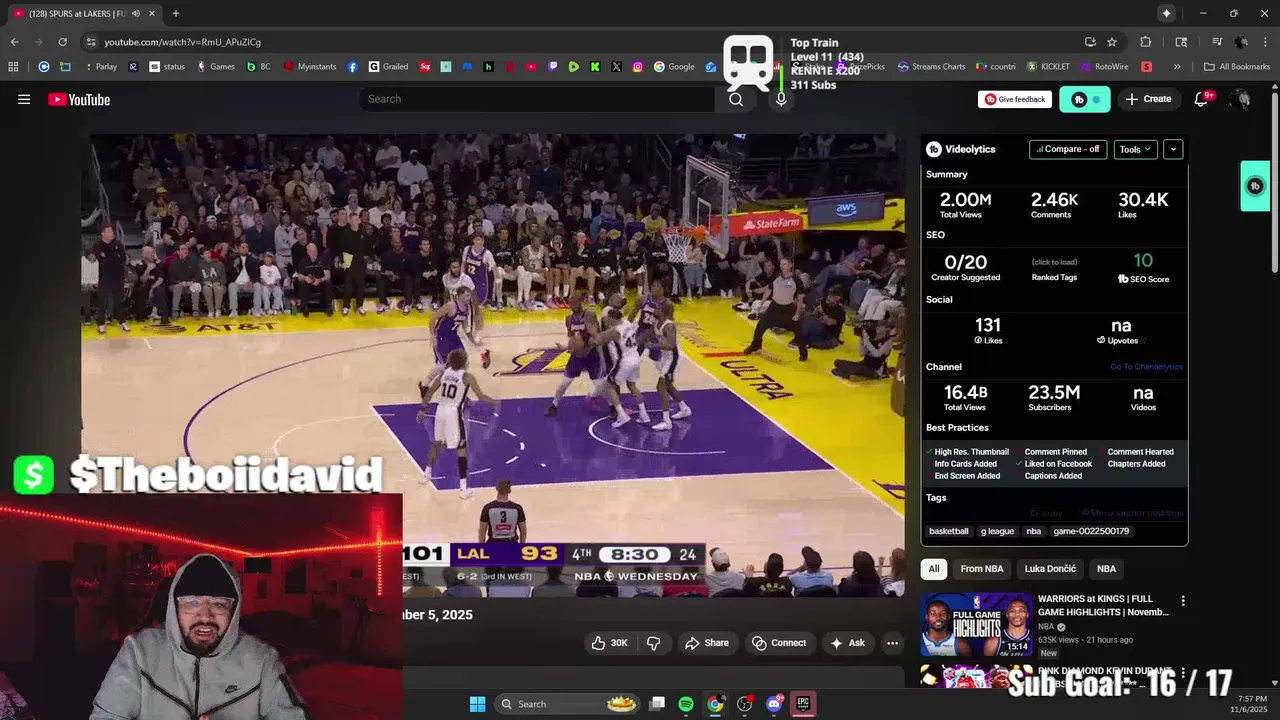Go back in Chrome navigation
Image resolution: width=1280 pixels, height=720 pixels.
(14, 42)
